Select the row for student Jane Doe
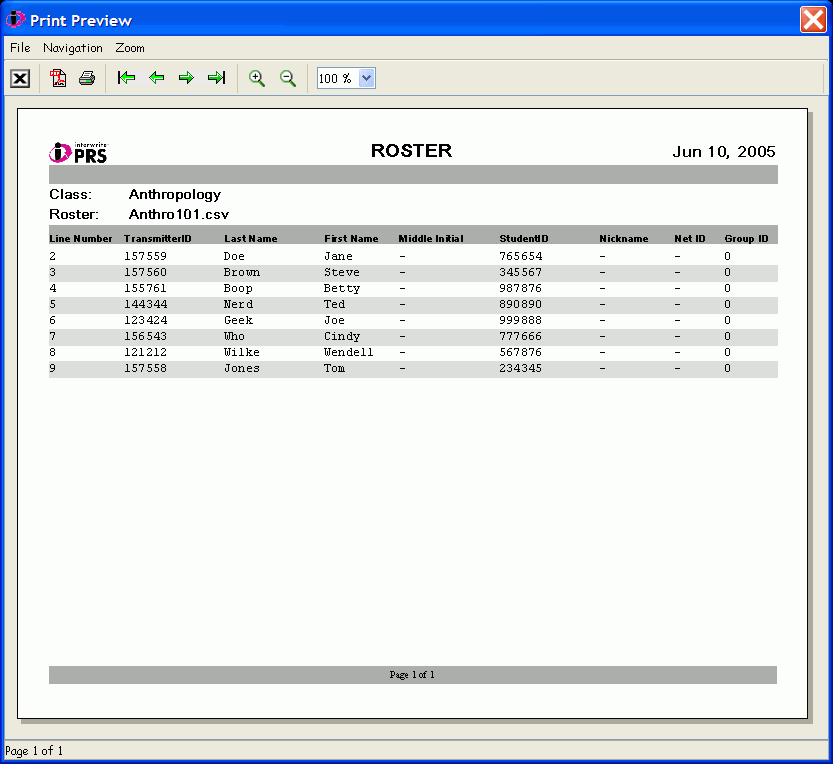Image resolution: width=833 pixels, height=764 pixels. click(300, 256)
